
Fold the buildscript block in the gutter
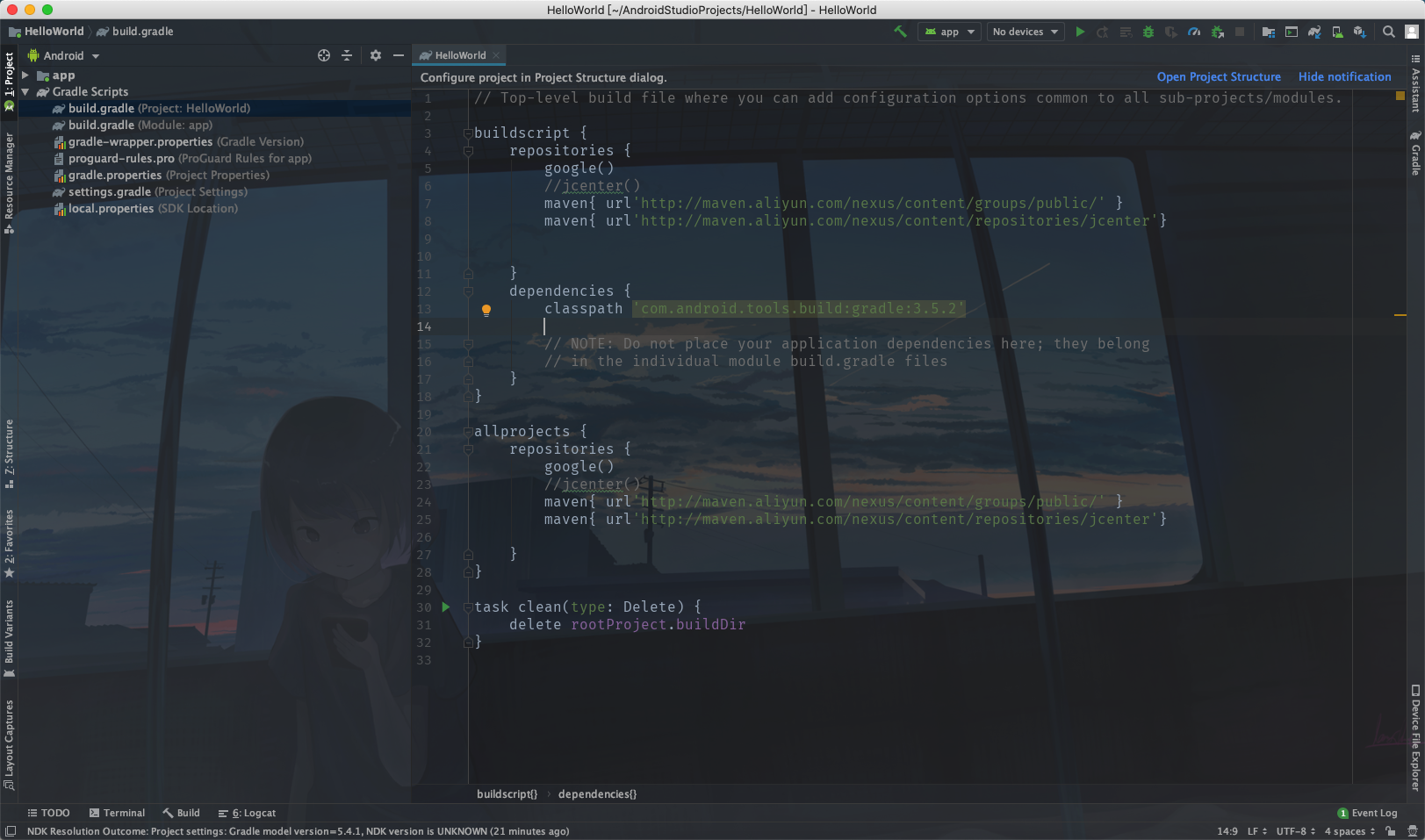468,133
